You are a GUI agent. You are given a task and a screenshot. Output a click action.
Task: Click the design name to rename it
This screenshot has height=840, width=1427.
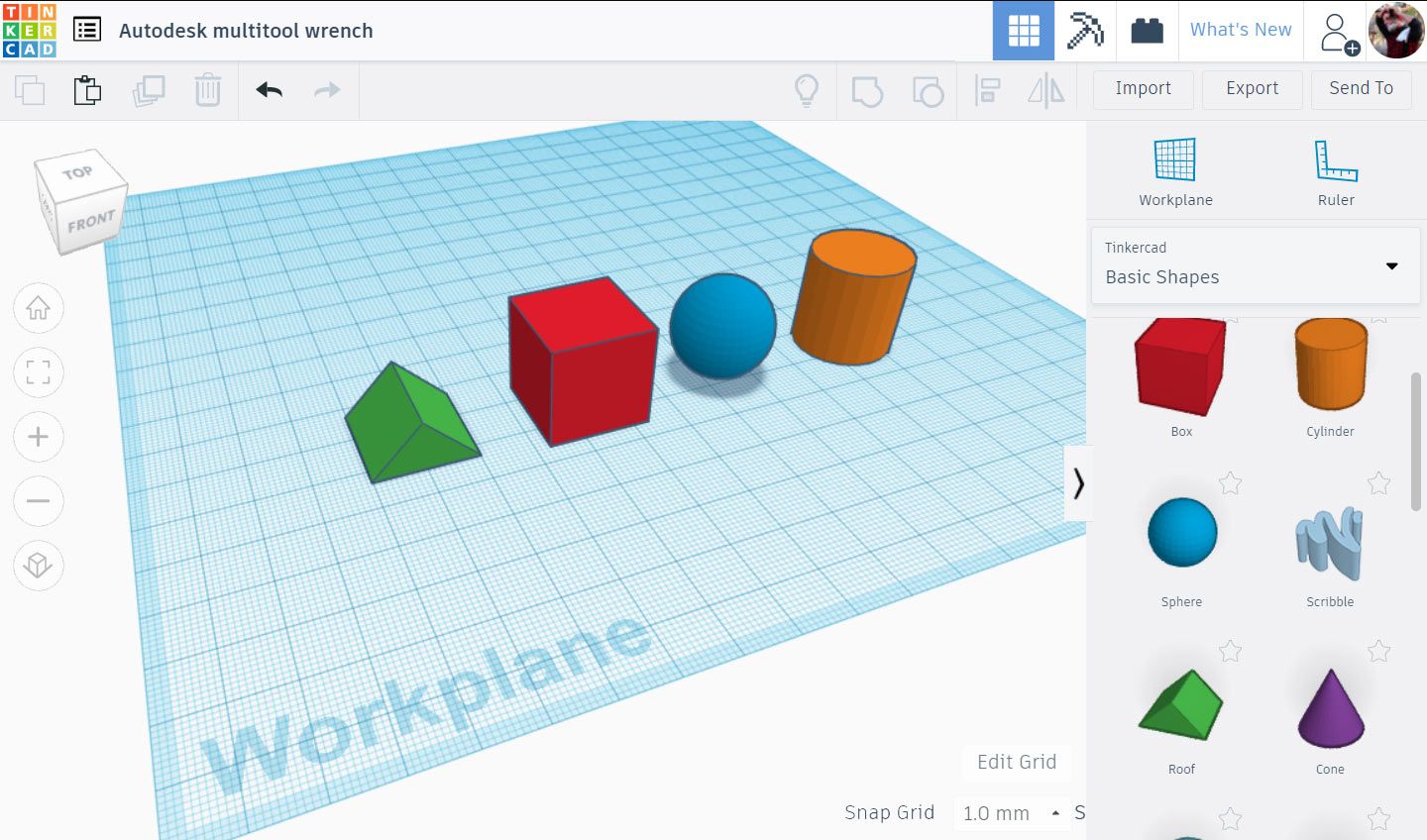point(246,31)
